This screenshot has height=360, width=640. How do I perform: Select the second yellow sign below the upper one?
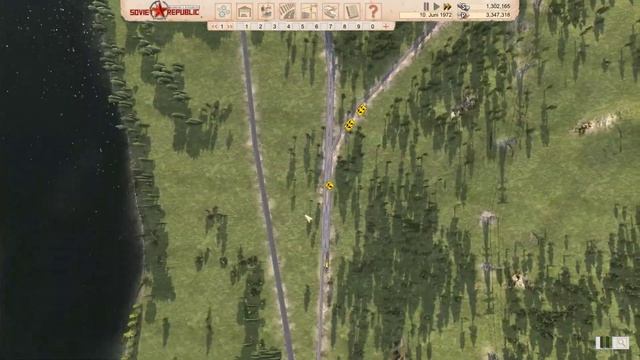click(349, 125)
